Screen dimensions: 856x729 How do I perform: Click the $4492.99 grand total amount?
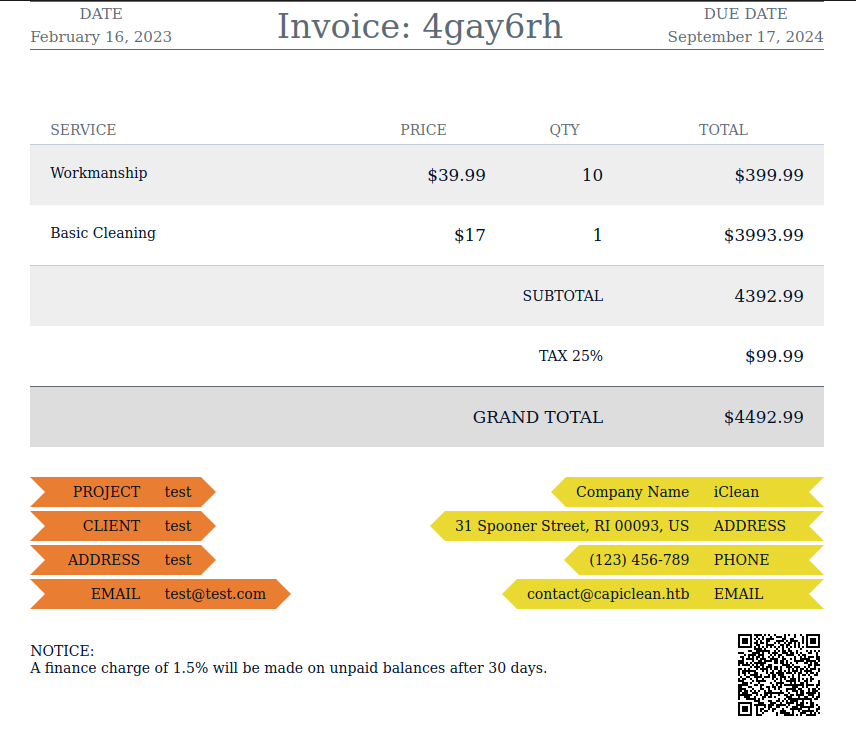click(x=763, y=417)
